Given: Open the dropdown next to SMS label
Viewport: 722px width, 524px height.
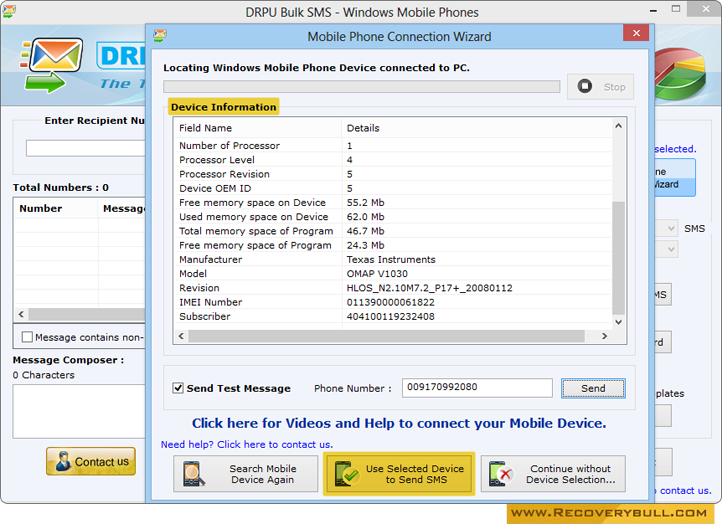Looking at the screenshot, I should coord(665,228).
